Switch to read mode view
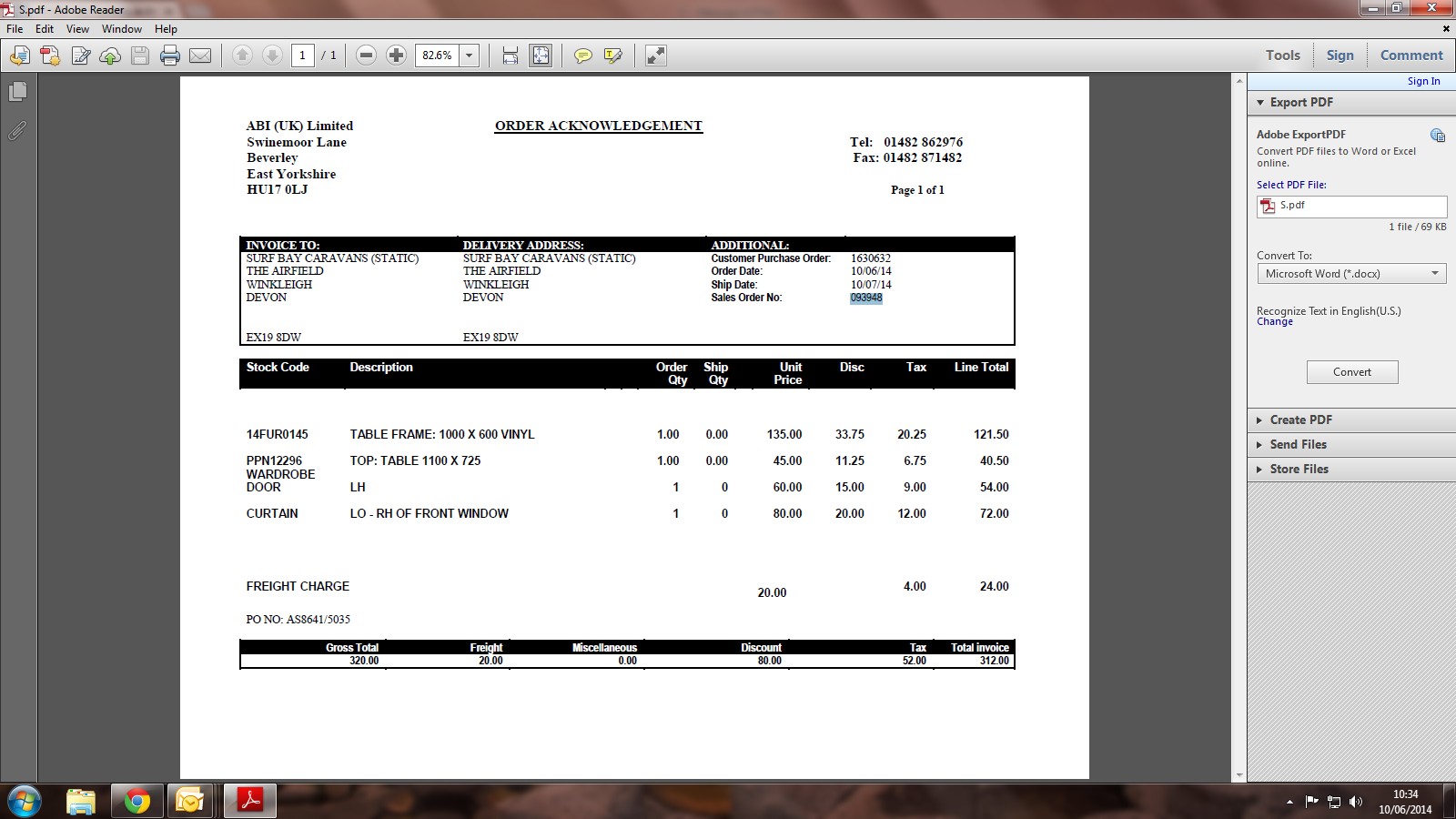This screenshot has width=1456, height=819. click(655, 56)
